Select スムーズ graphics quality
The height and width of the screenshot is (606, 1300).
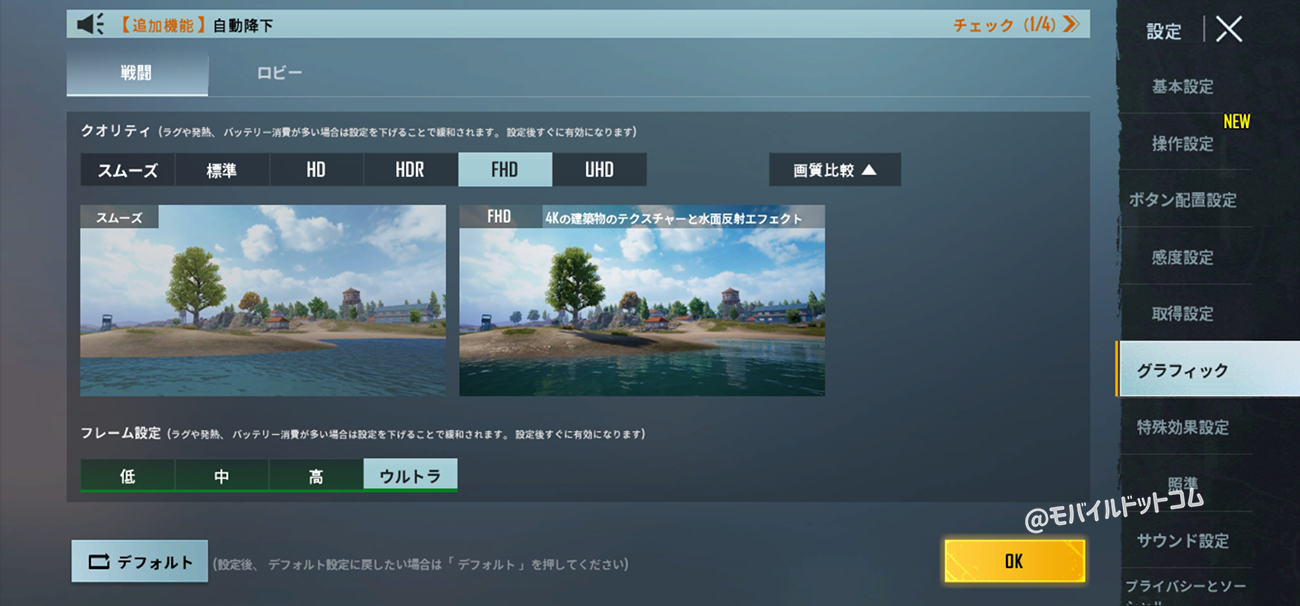(128, 170)
